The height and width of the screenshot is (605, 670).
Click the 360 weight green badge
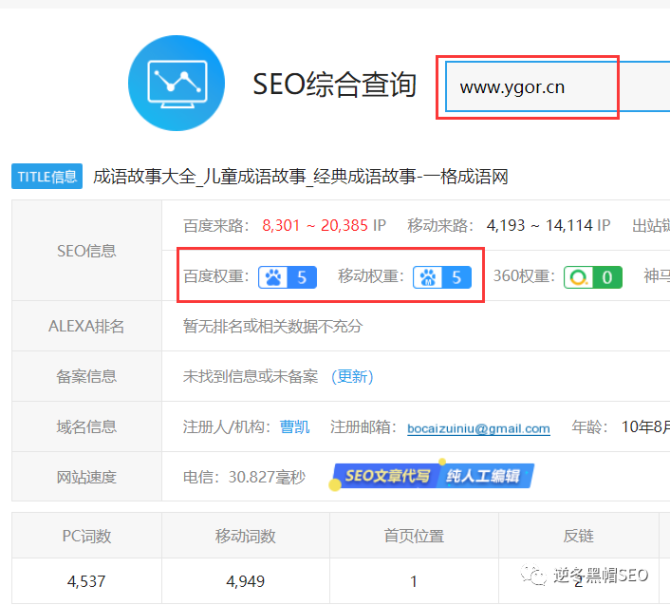[x=593, y=277]
